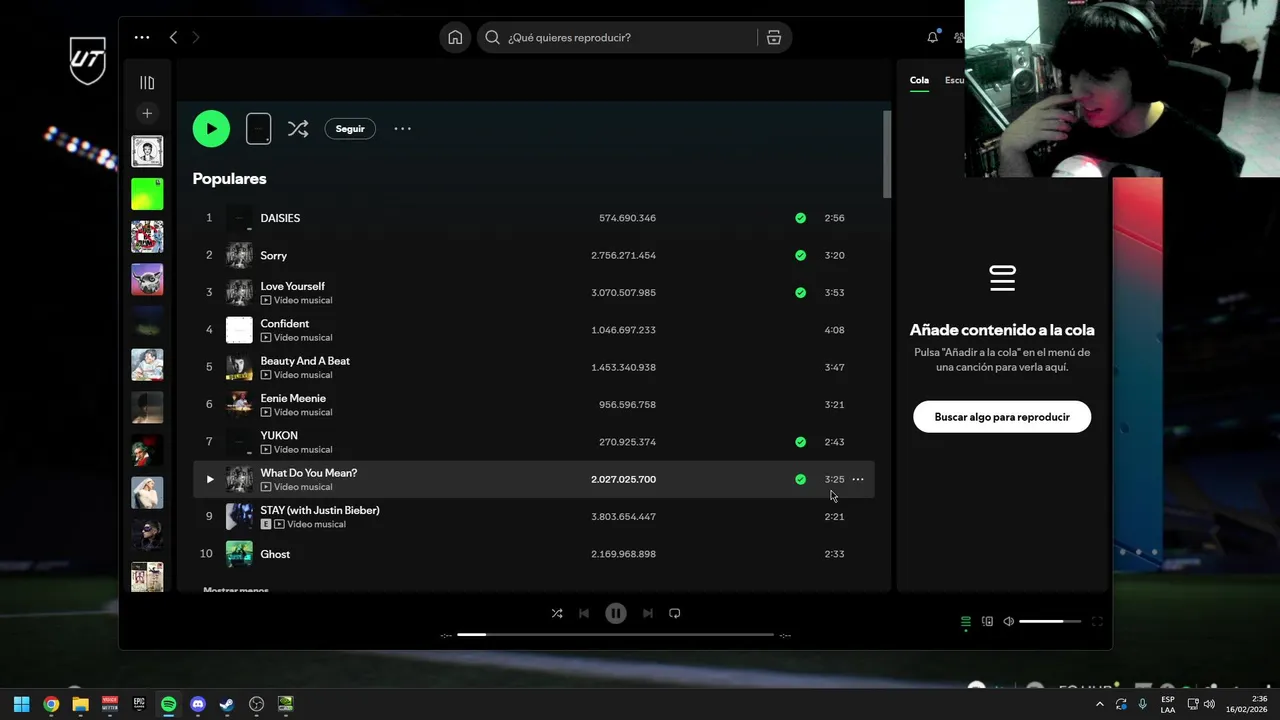1280x720 pixels.
Task: Go forward with the right arrow
Action: point(196,37)
